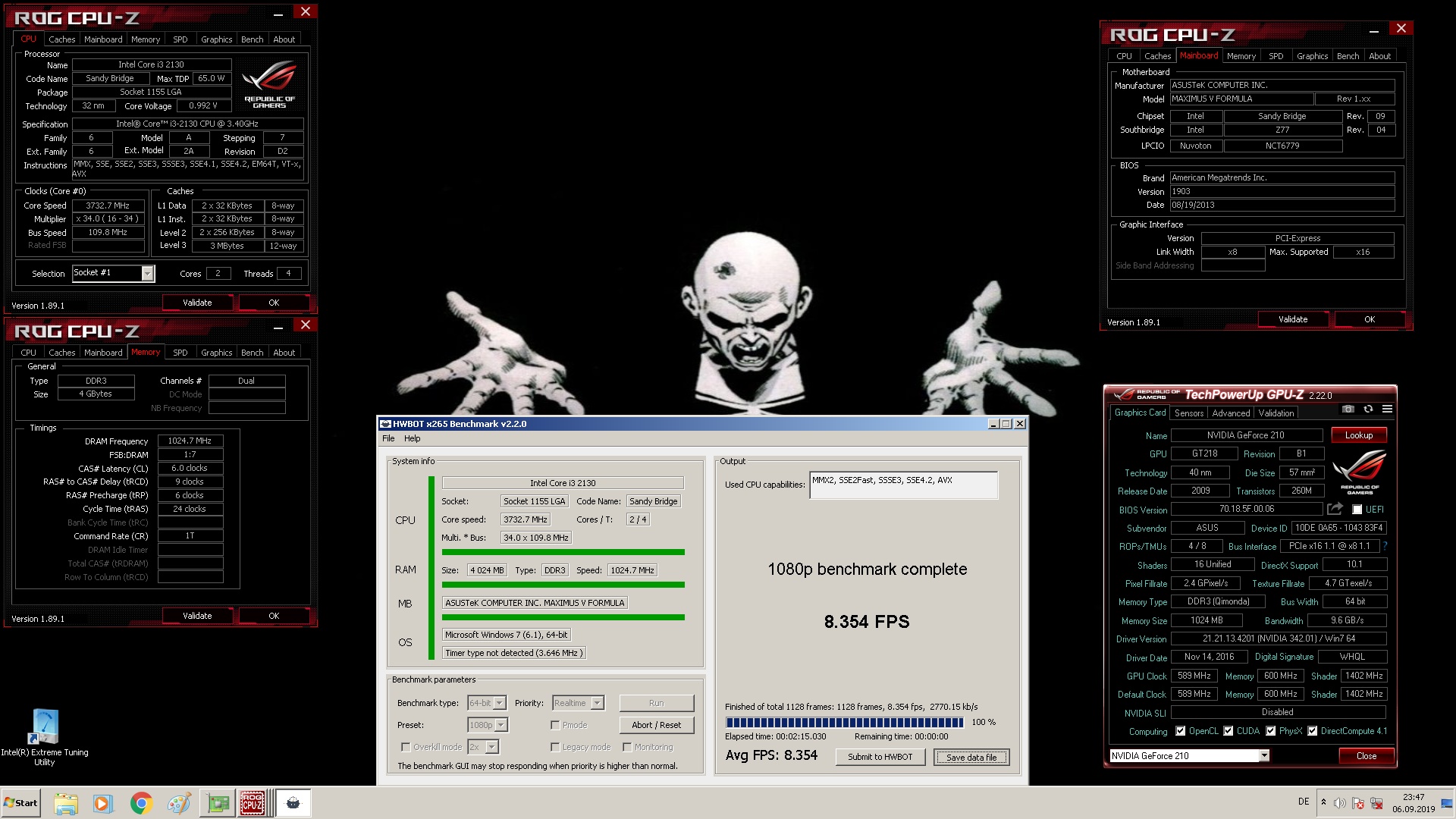The height and width of the screenshot is (819, 1456).
Task: Open Priority Realtime dropdown
Action: coord(578,703)
